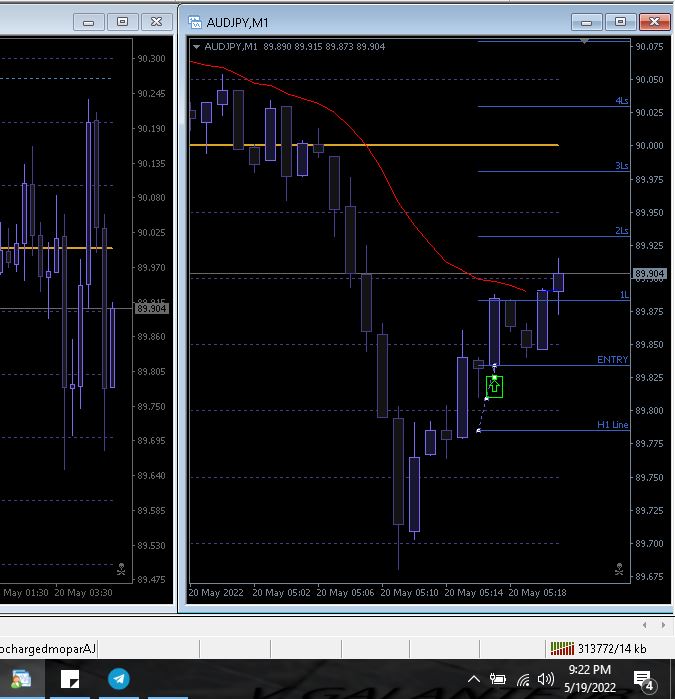Select the 4Ls line label

pos(621,101)
